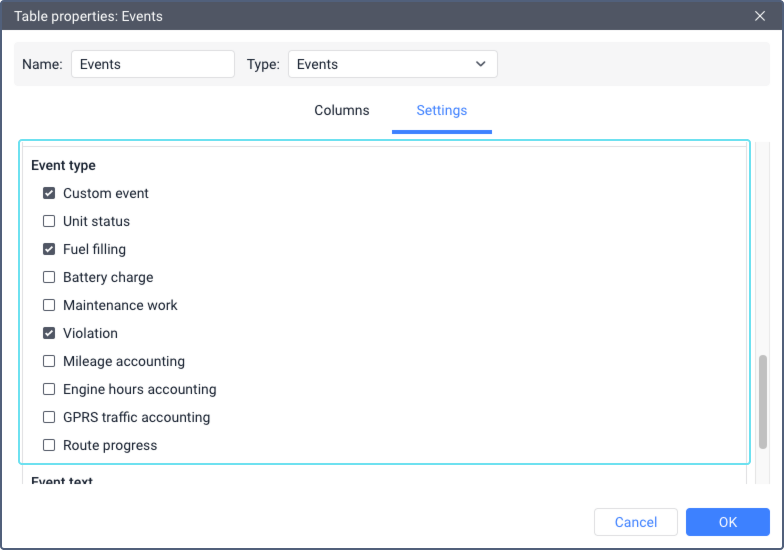Confirm with the OK button

click(x=728, y=522)
